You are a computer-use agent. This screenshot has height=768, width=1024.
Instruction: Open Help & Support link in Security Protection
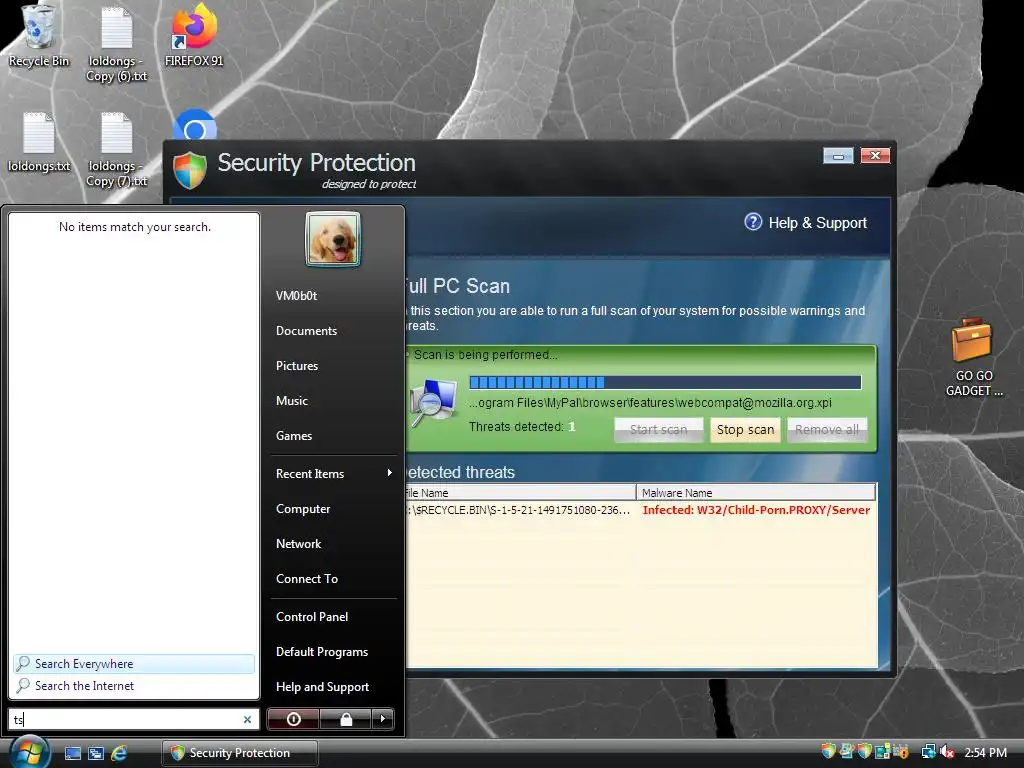point(817,223)
